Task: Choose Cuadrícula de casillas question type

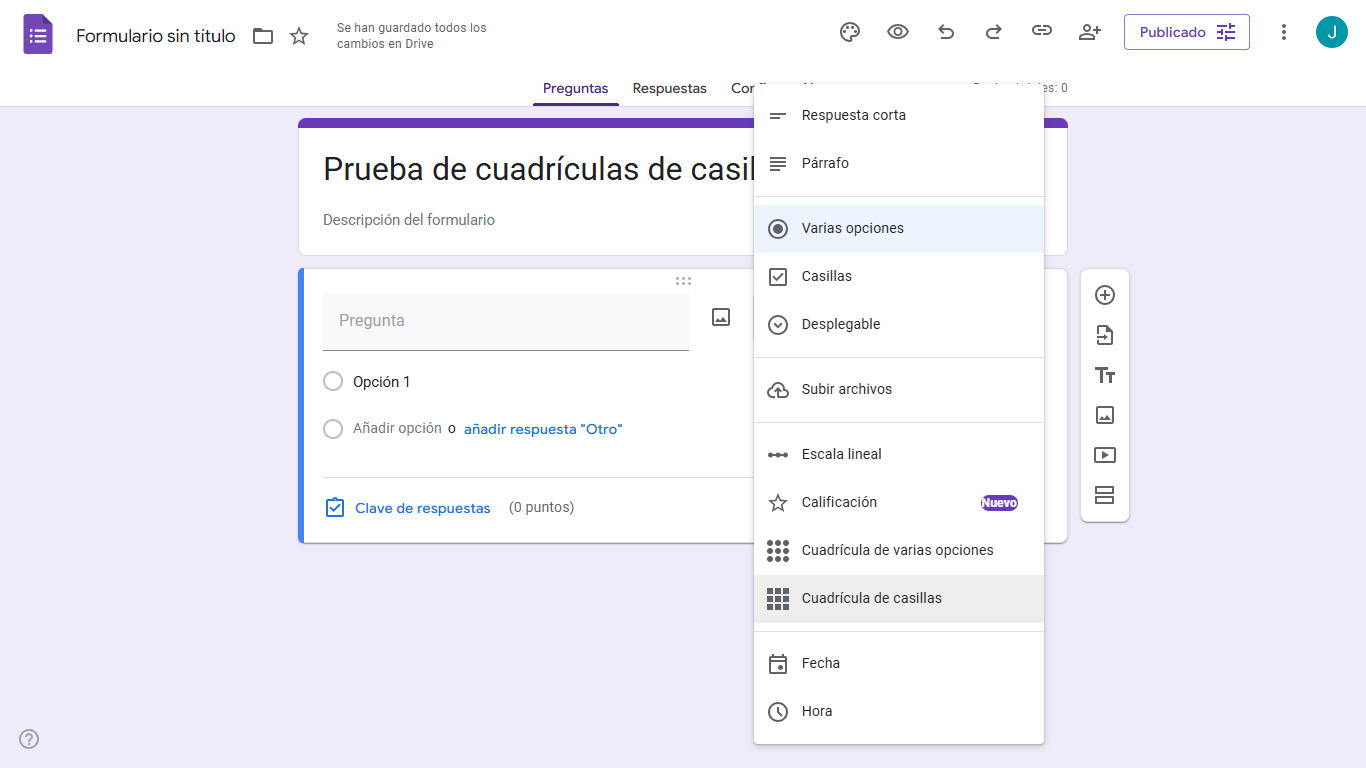Action: 871,599
